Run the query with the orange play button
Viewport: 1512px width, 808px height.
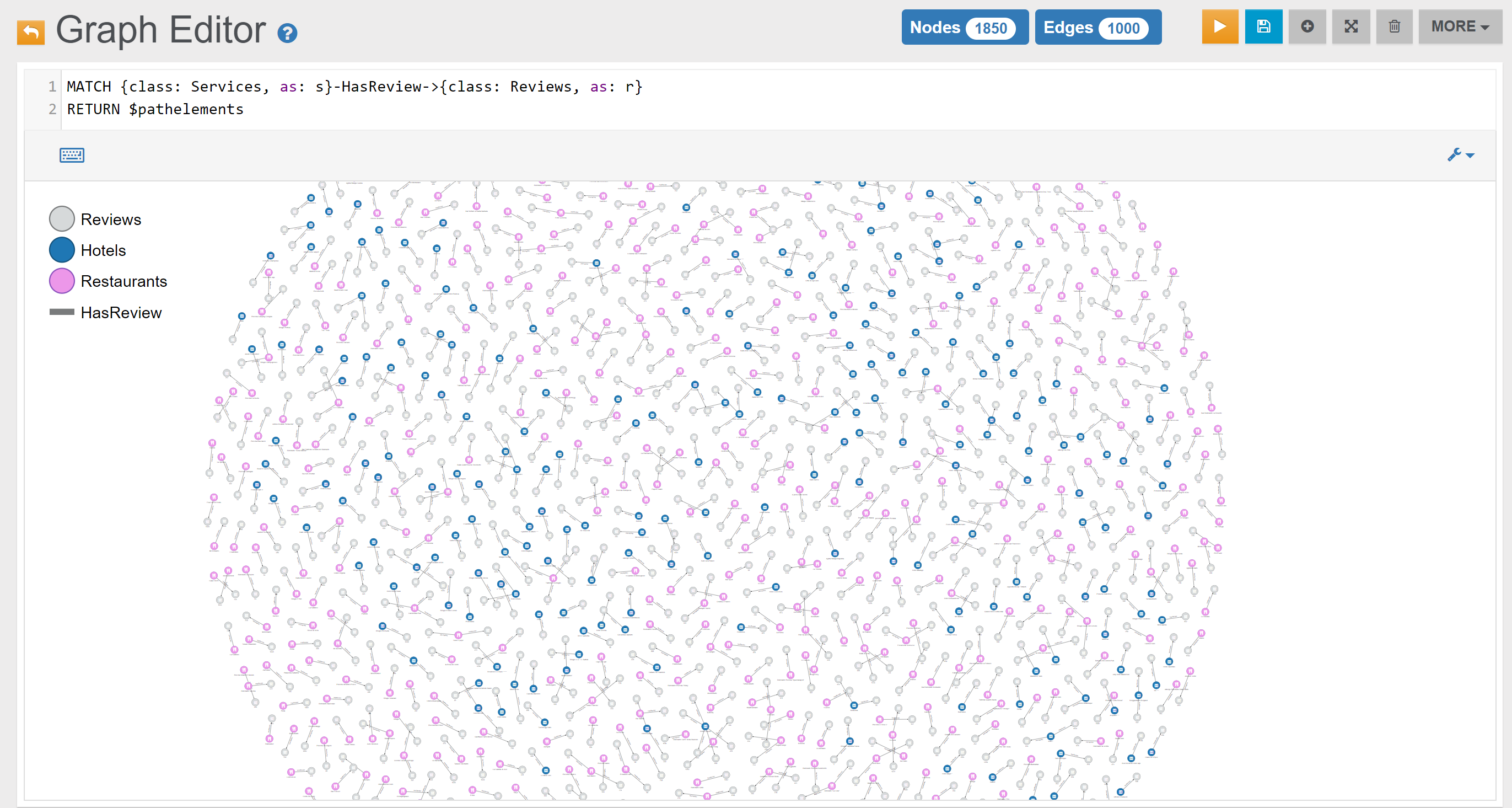pyautogui.click(x=1219, y=26)
